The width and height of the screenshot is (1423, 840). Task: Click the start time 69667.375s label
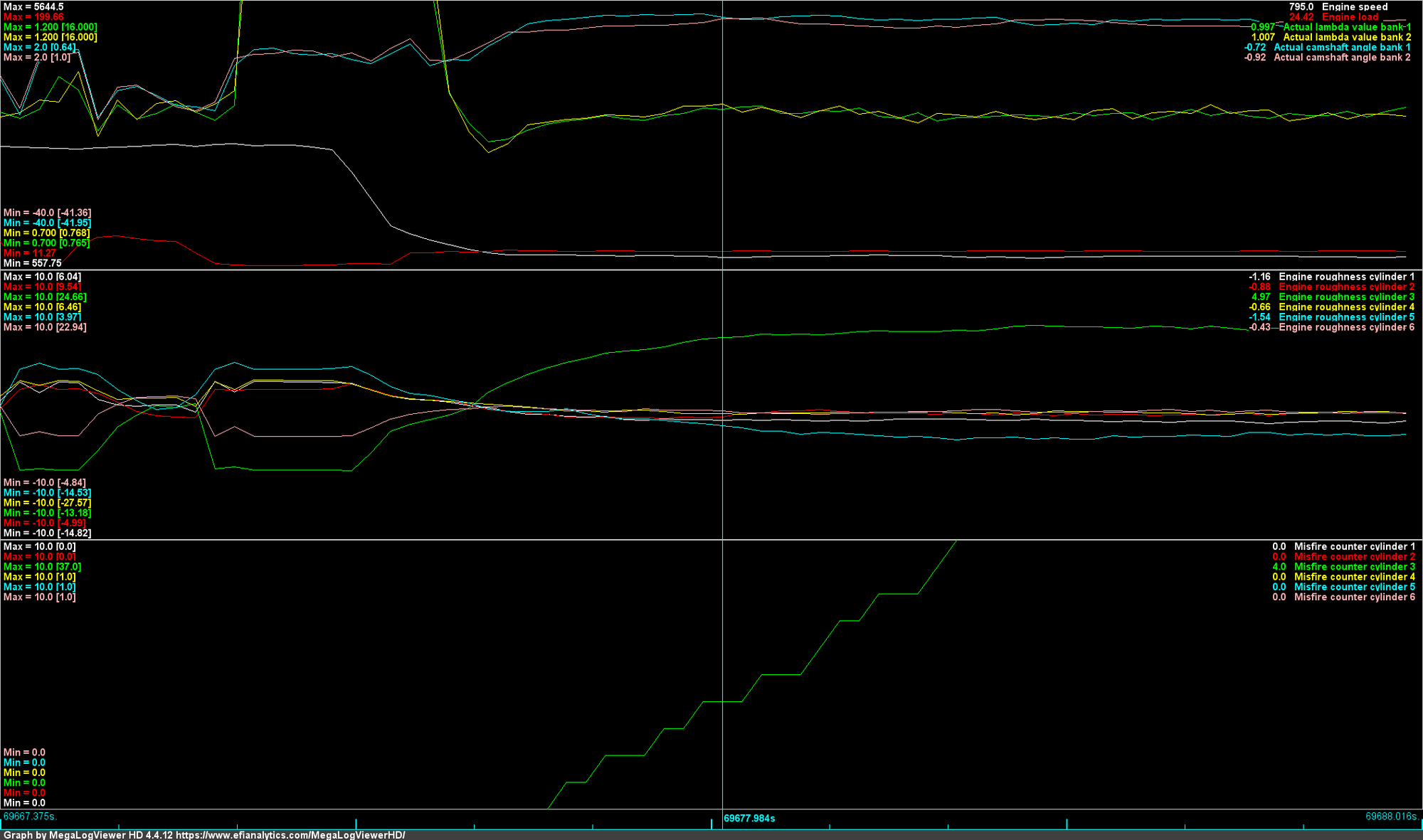(30, 817)
